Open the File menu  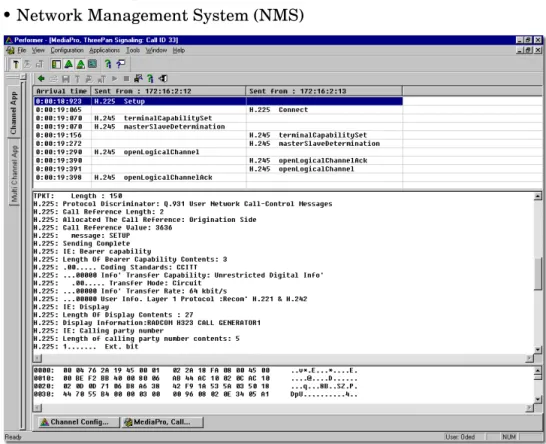coord(22,50)
